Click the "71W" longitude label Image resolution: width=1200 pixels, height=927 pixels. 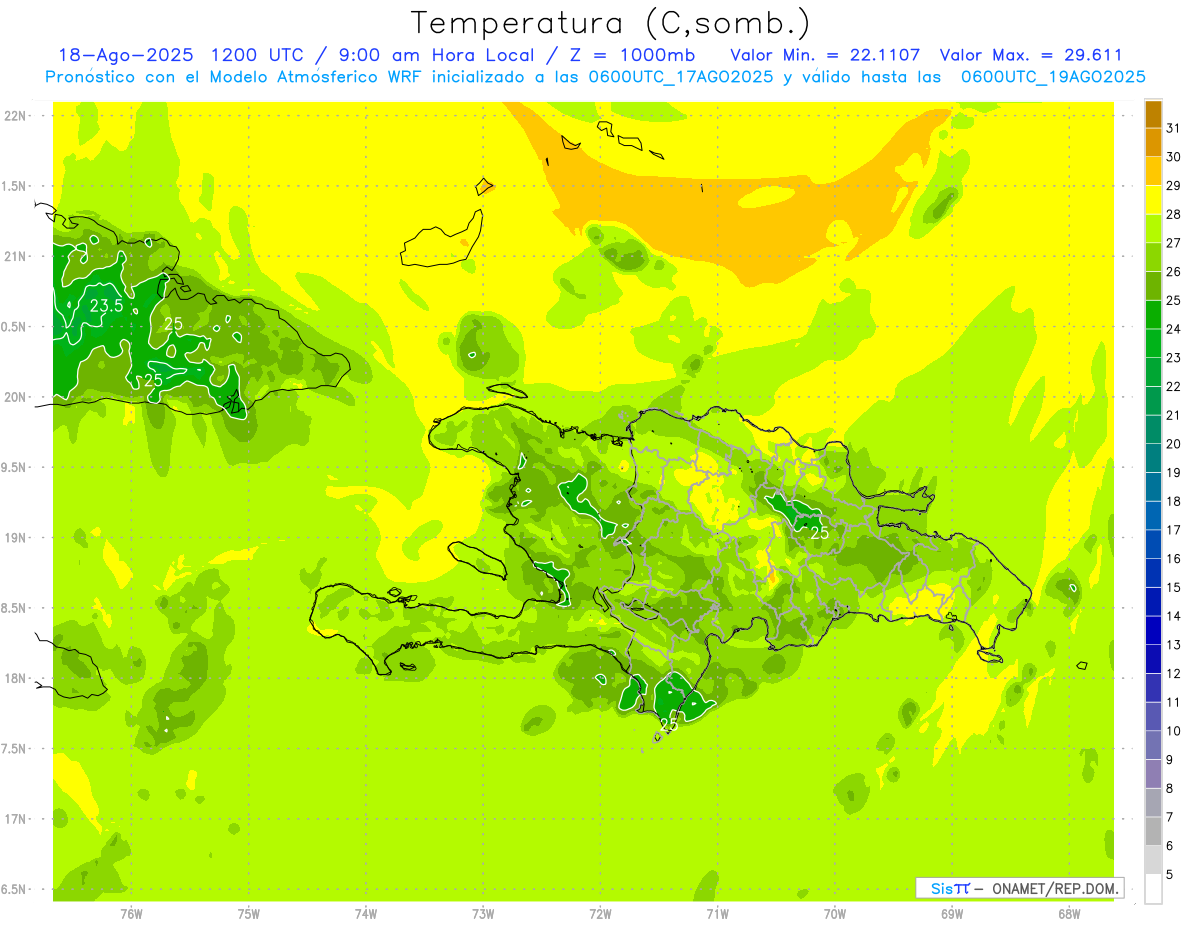(717, 913)
